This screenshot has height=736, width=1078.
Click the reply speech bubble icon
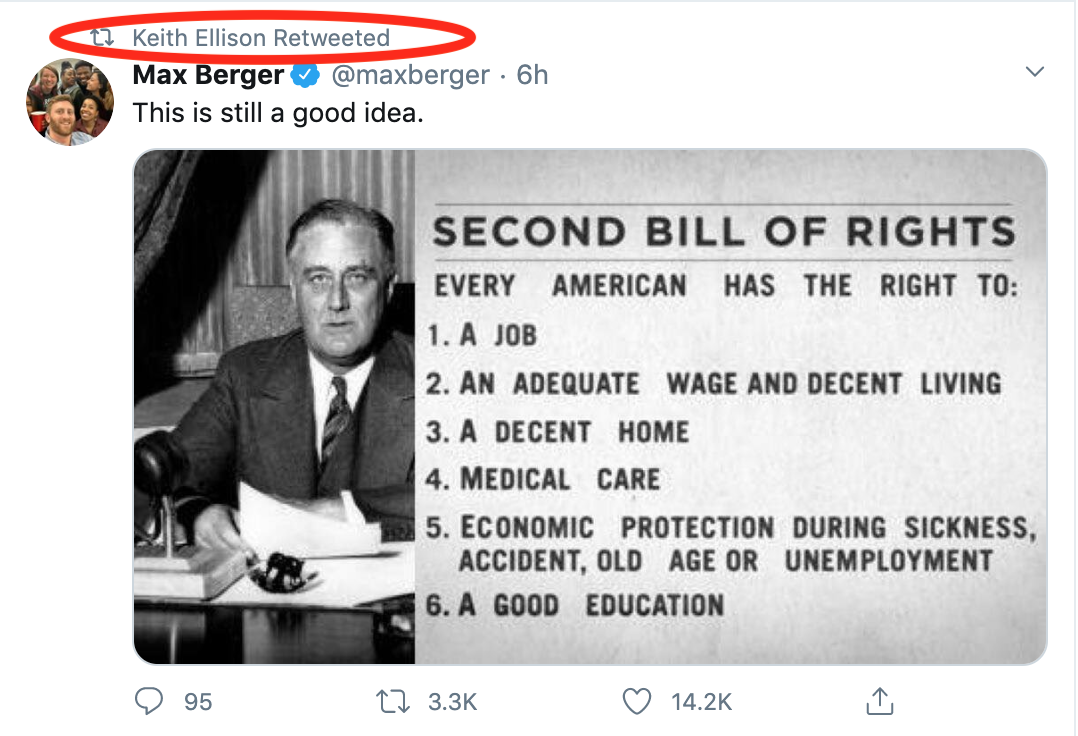click(x=148, y=701)
